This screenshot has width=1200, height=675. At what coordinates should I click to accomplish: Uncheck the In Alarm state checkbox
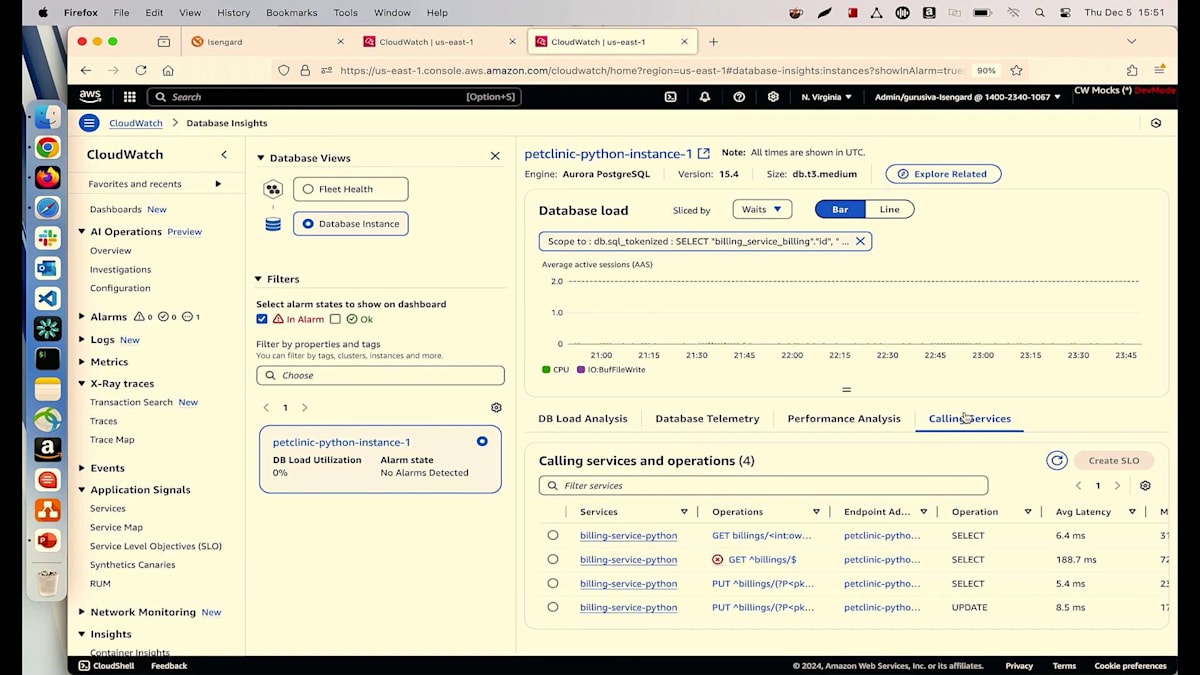(x=262, y=319)
